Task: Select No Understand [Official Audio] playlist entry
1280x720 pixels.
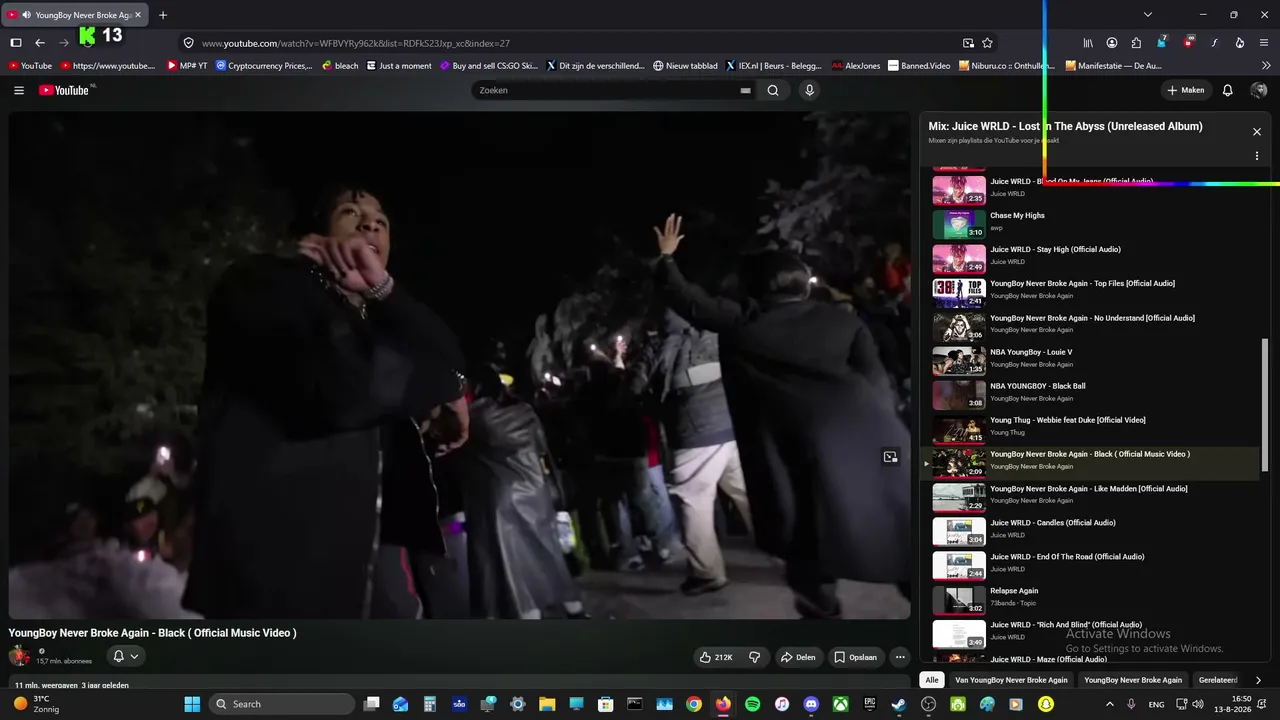Action: point(1090,326)
